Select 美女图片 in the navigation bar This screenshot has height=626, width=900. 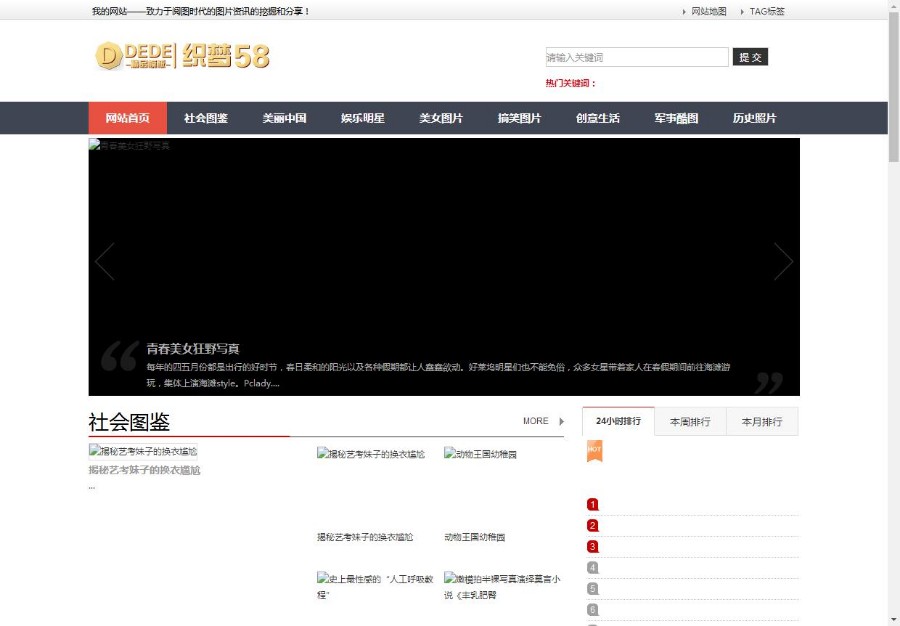(441, 118)
